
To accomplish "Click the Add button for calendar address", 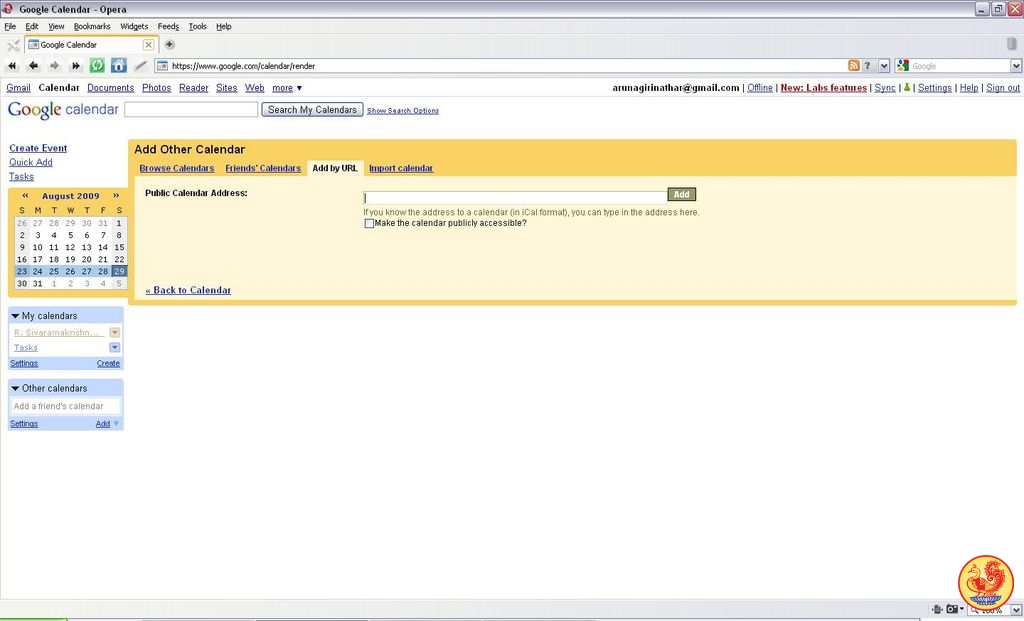I will [681, 194].
